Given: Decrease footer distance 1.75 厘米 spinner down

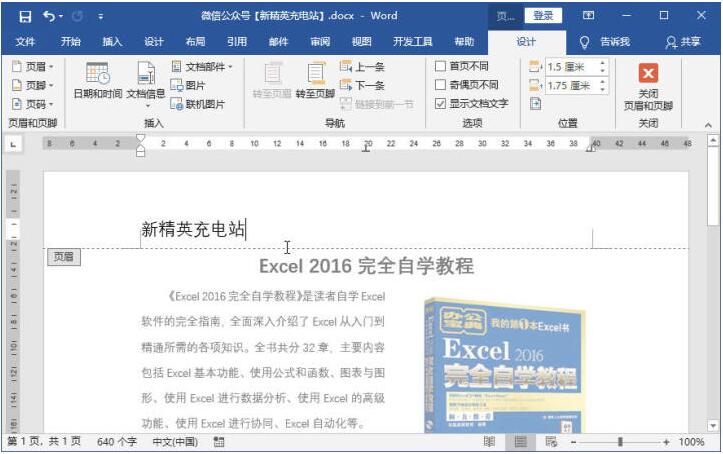Looking at the screenshot, I should pyautogui.click(x=602, y=89).
